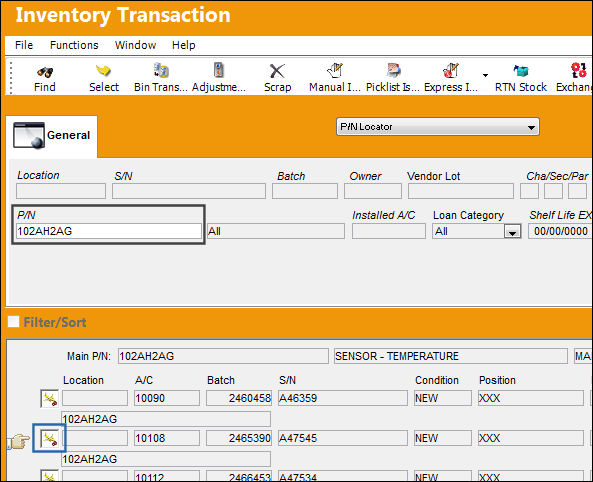This screenshot has width=593, height=482.
Task: Expand toolbar overflow arrow beside Express Issue
Action: coord(485,75)
